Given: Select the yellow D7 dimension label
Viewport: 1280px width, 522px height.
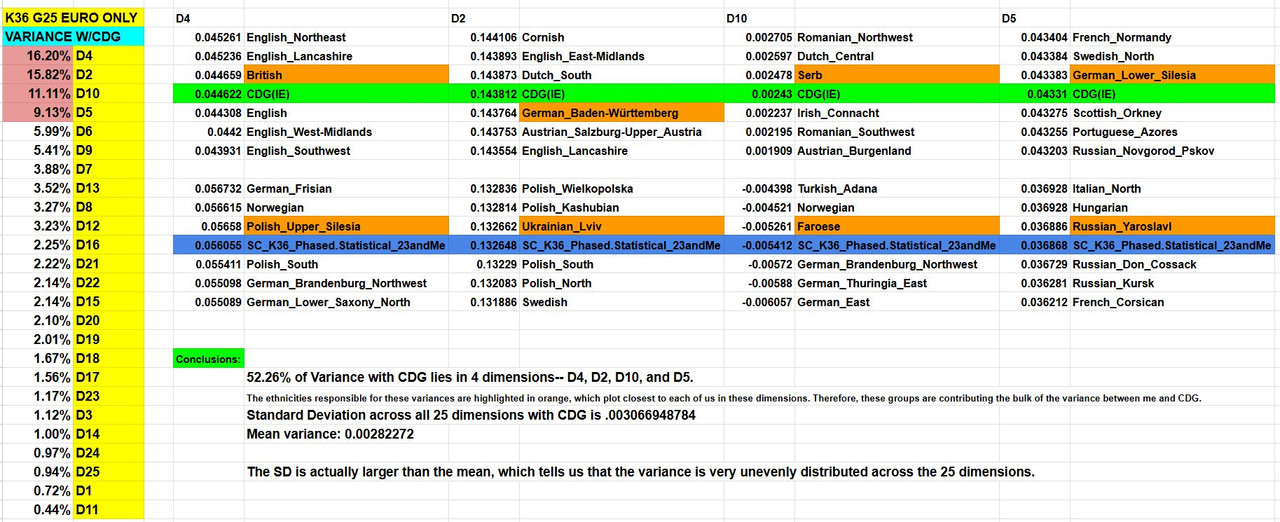Looking at the screenshot, I should tap(108, 170).
